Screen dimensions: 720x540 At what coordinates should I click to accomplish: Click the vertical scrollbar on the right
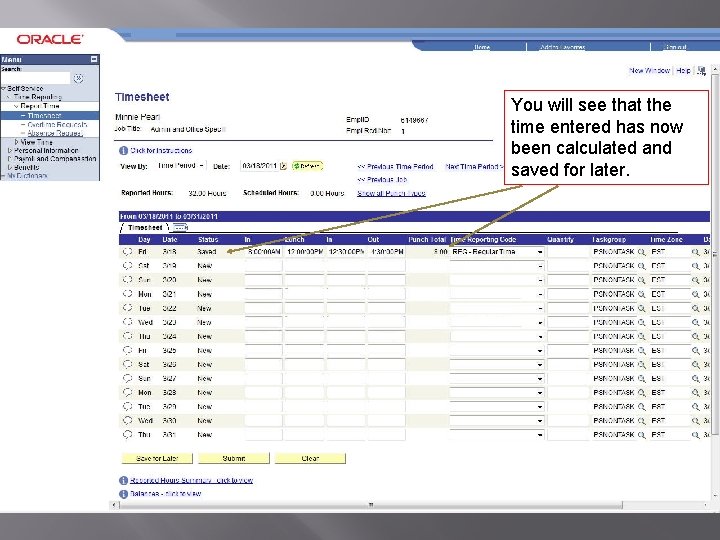pos(715,253)
